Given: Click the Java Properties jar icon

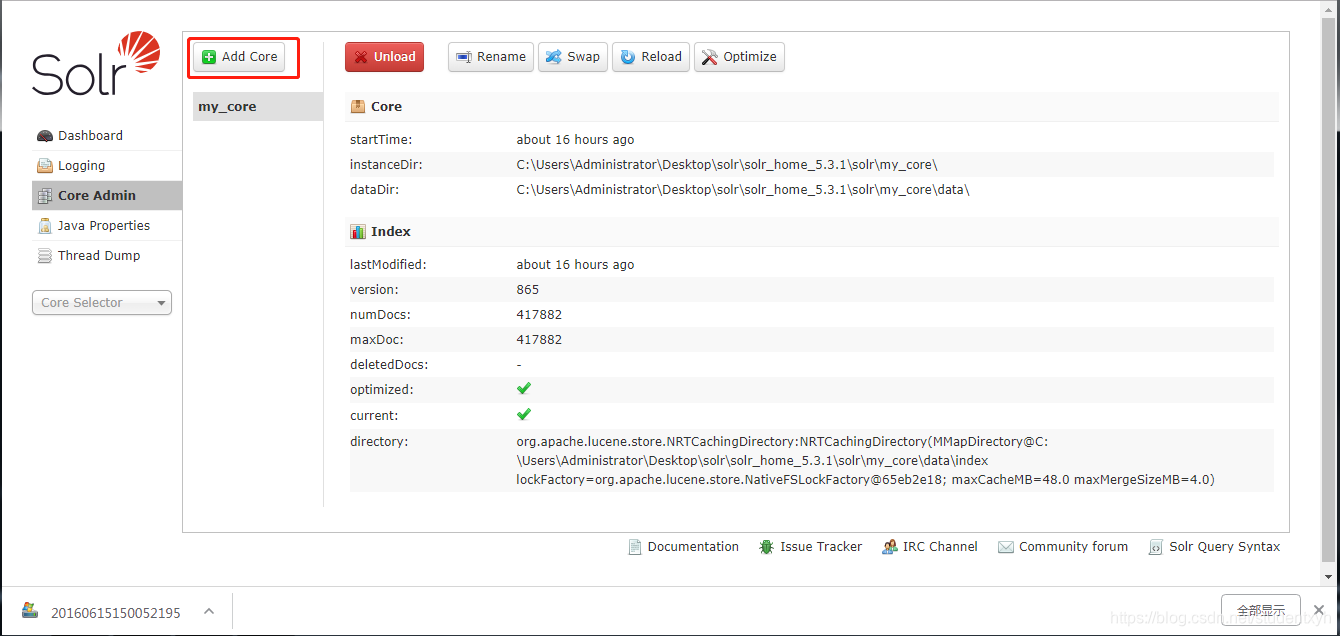Looking at the screenshot, I should click(x=44, y=226).
